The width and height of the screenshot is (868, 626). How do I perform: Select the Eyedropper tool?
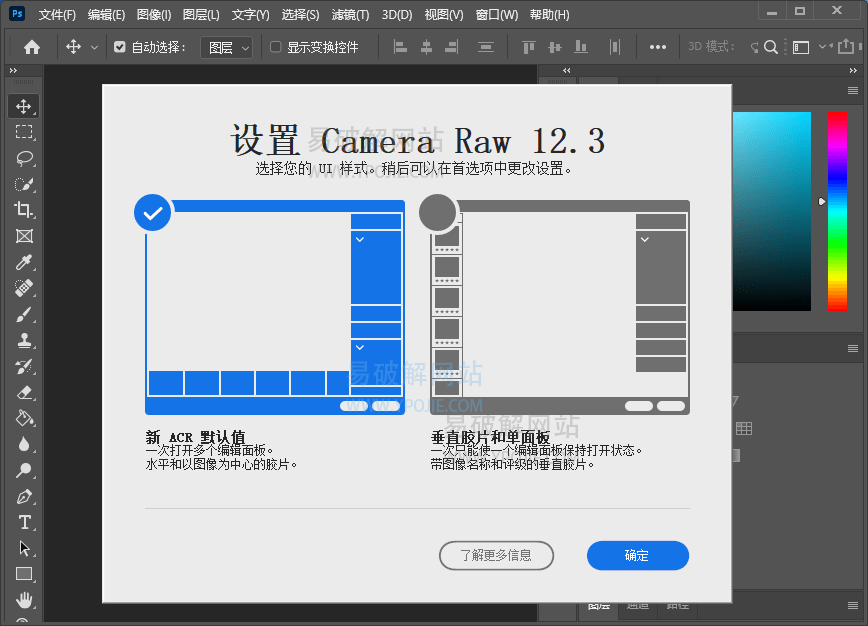click(23, 262)
